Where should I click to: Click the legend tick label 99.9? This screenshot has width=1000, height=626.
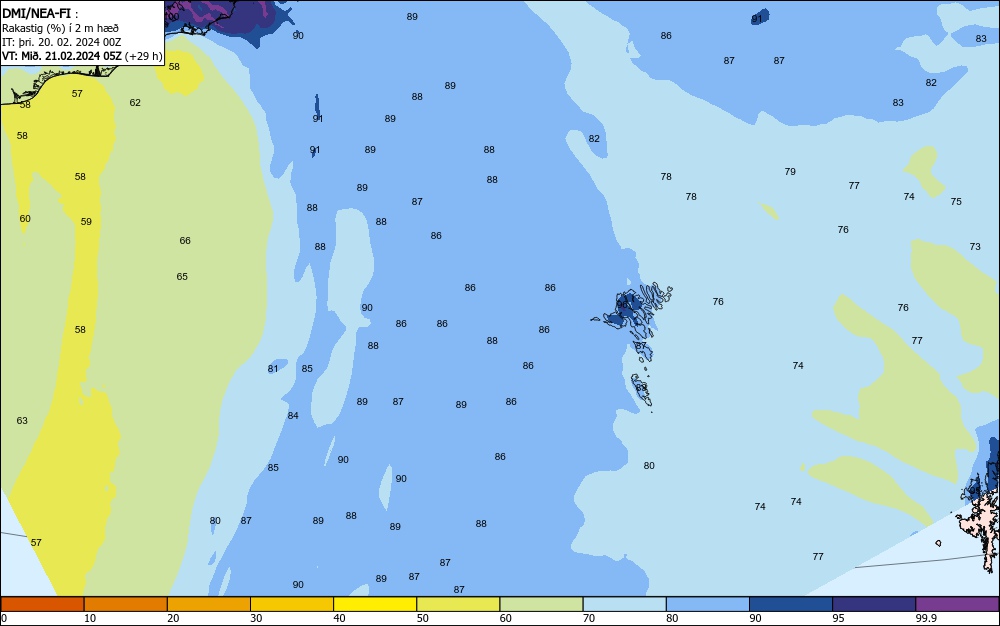[926, 618]
